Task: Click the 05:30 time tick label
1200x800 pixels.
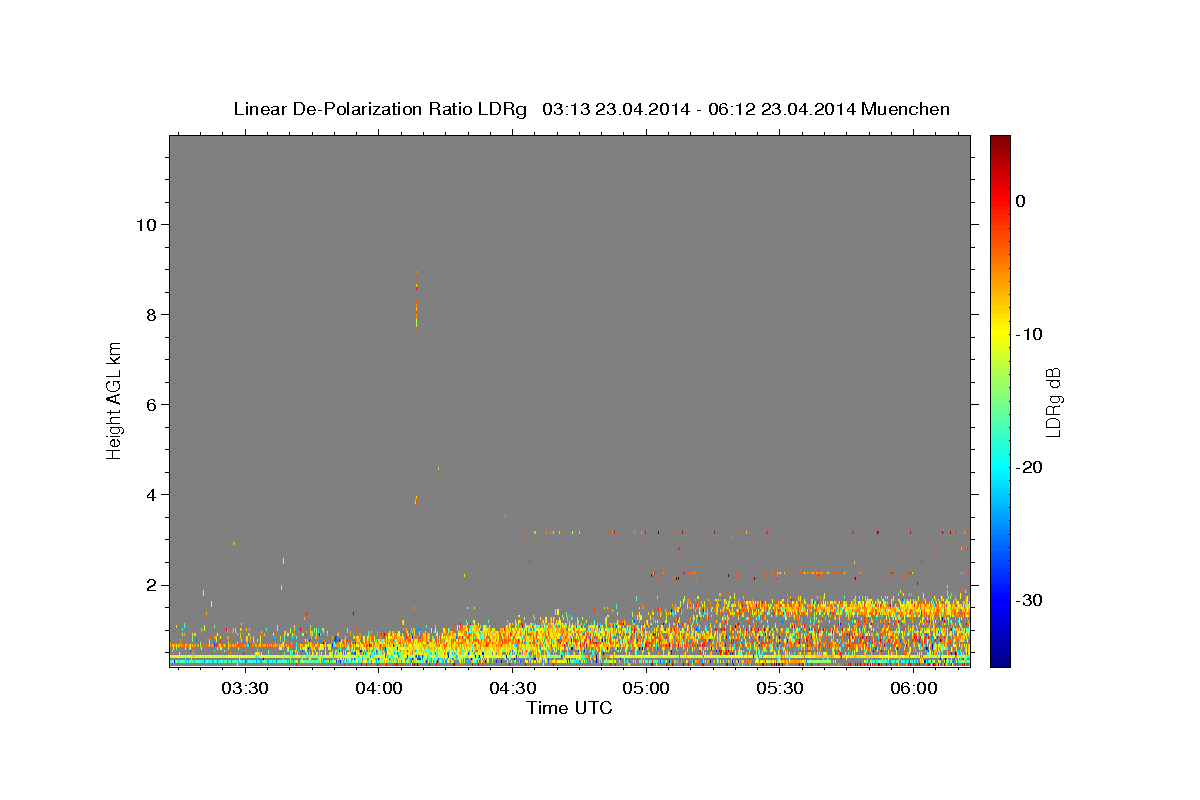Action: tap(780, 689)
